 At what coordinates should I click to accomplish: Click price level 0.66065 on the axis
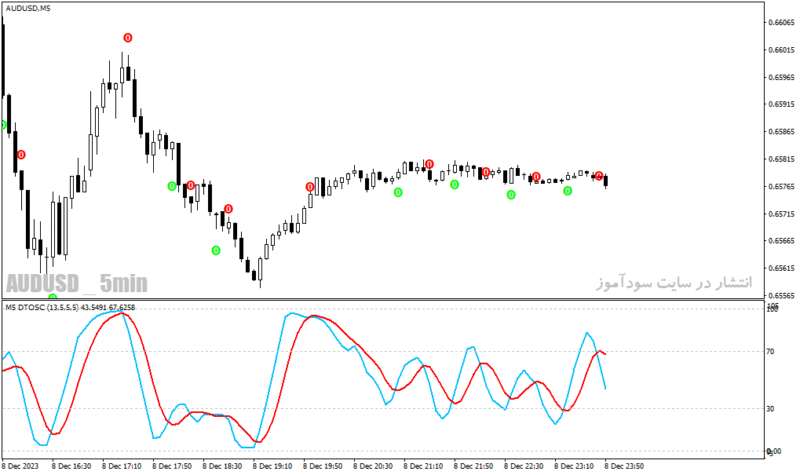click(x=781, y=22)
